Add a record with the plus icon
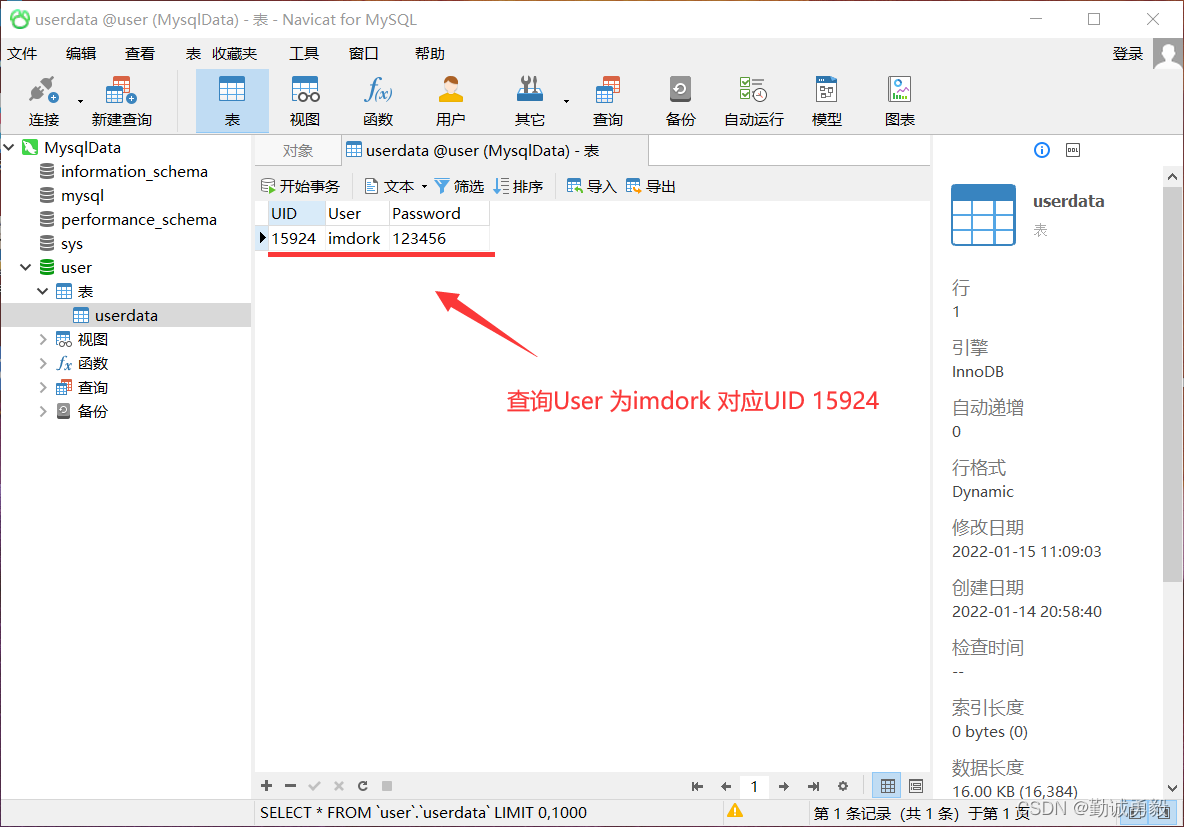Viewport: 1184px width, 827px height. pyautogui.click(x=267, y=785)
